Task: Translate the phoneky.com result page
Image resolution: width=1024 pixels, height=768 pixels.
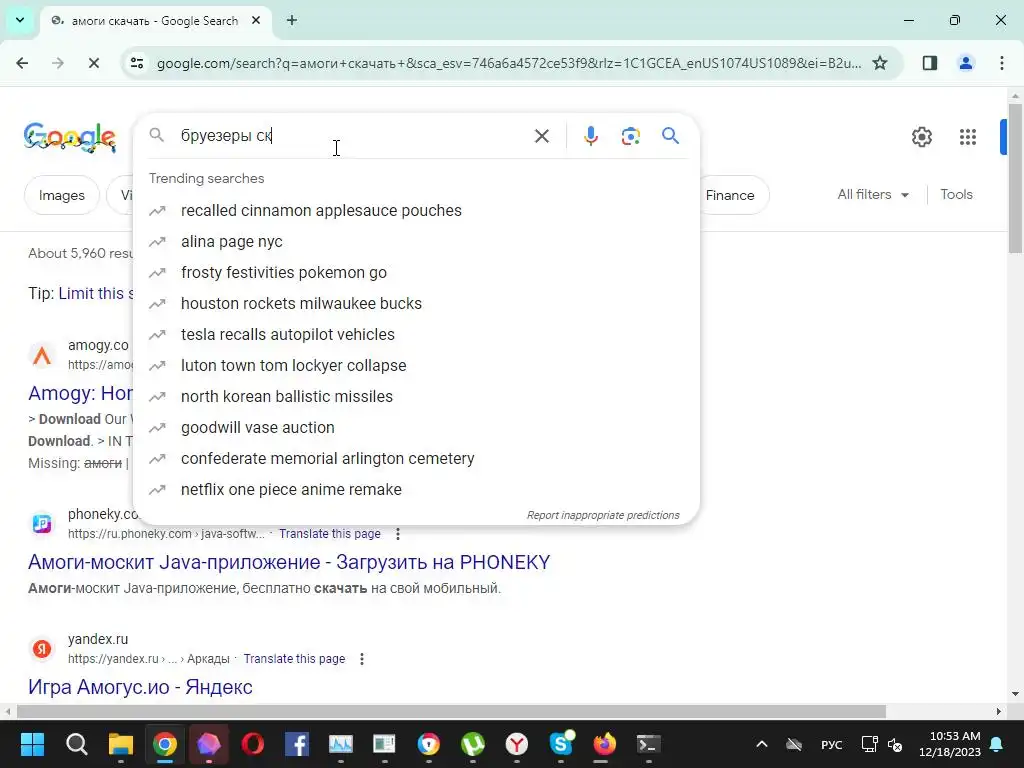Action: pos(330,534)
